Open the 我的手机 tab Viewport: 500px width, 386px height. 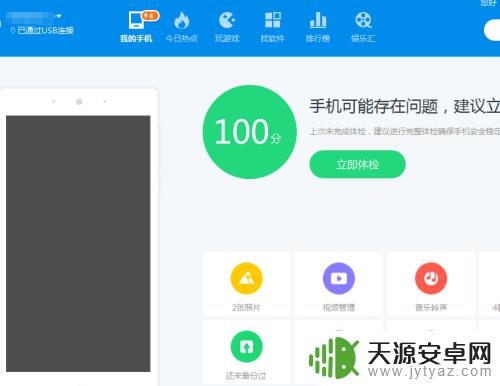click(136, 27)
